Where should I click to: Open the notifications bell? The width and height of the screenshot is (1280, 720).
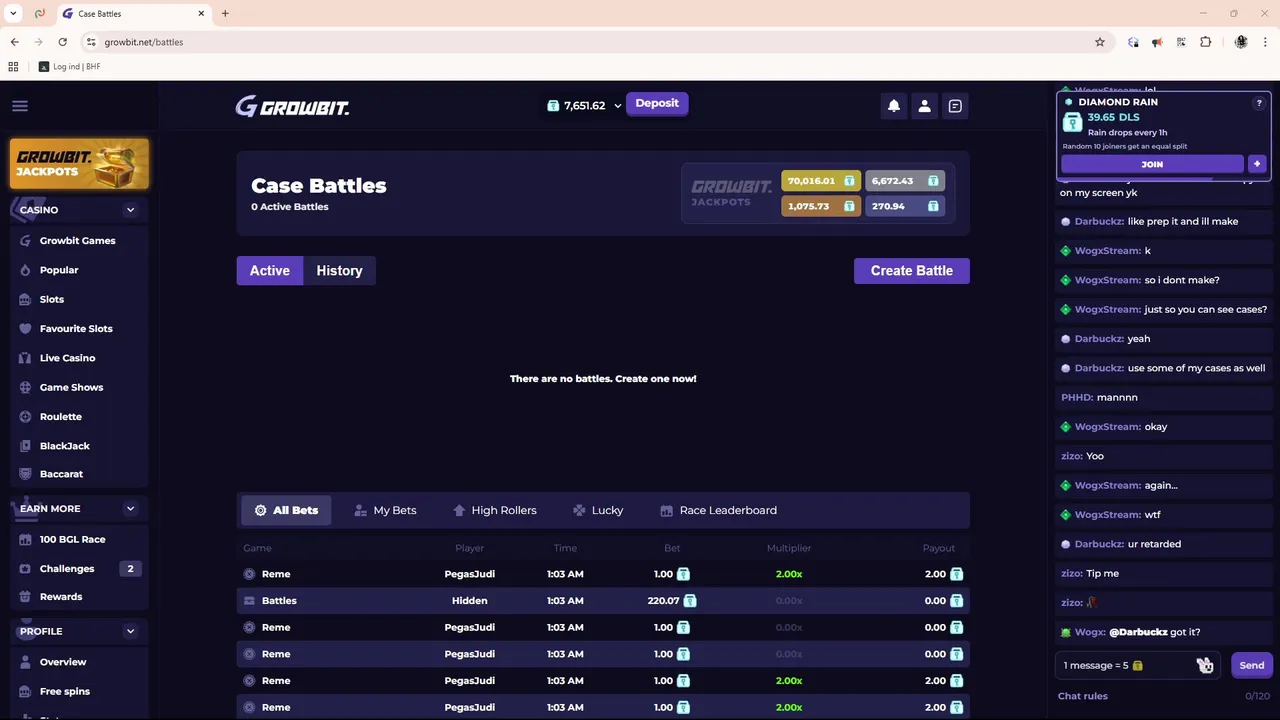point(894,106)
